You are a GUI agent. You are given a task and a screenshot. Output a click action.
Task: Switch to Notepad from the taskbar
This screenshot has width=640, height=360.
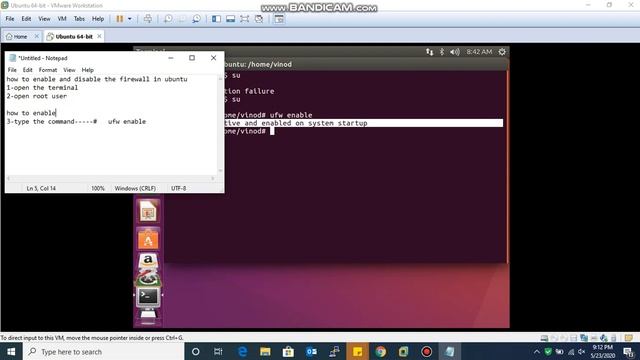449,351
